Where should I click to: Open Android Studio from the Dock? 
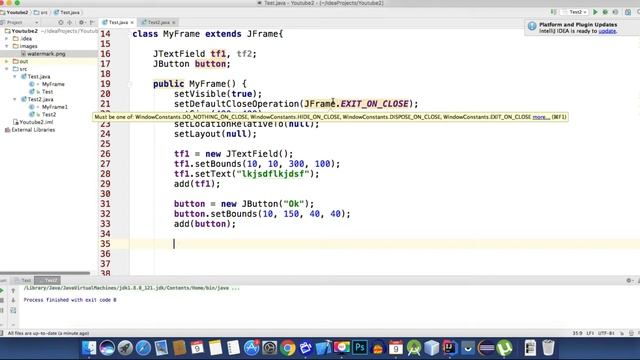pos(413,348)
